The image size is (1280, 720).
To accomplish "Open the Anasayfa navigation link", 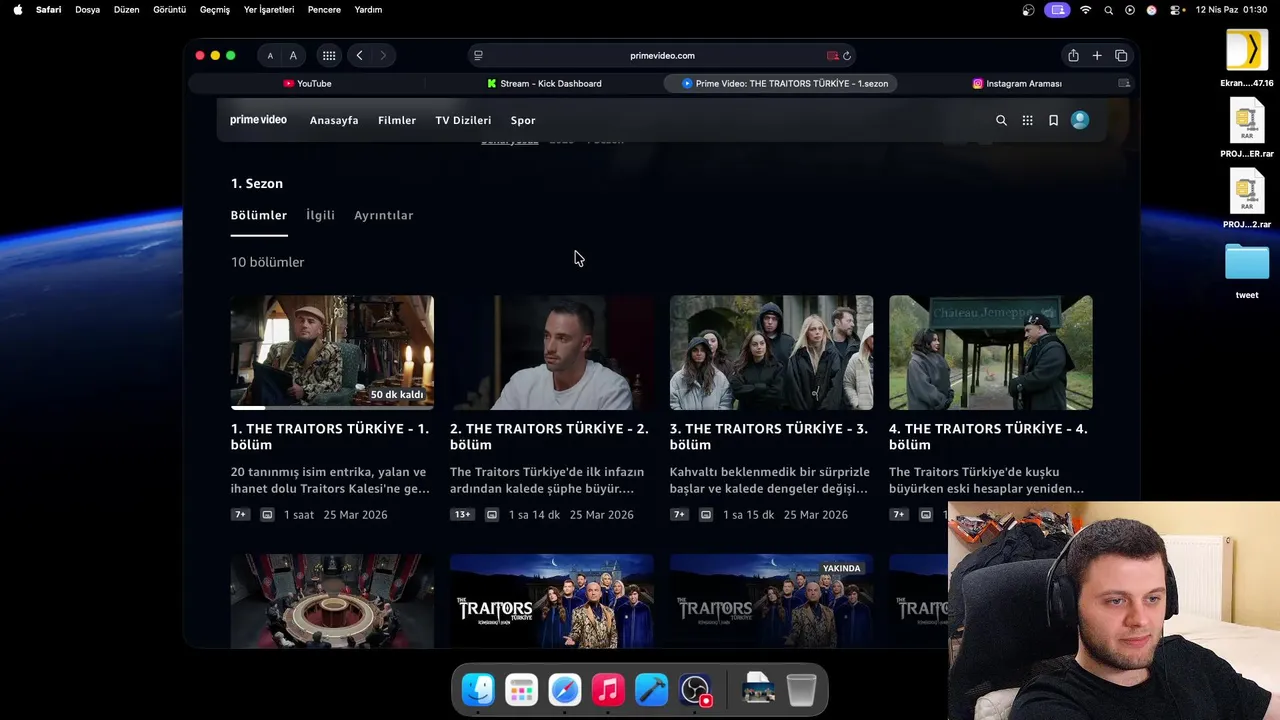I will [334, 120].
